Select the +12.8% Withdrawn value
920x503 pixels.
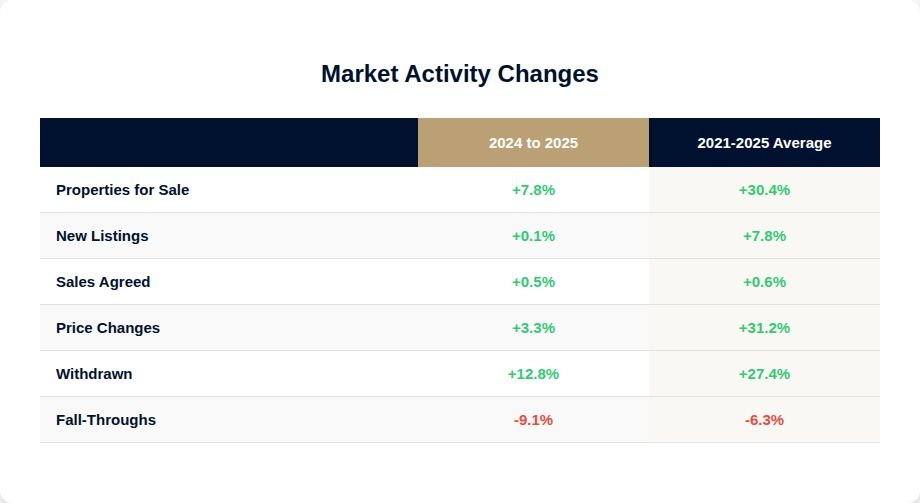pyautogui.click(x=533, y=374)
